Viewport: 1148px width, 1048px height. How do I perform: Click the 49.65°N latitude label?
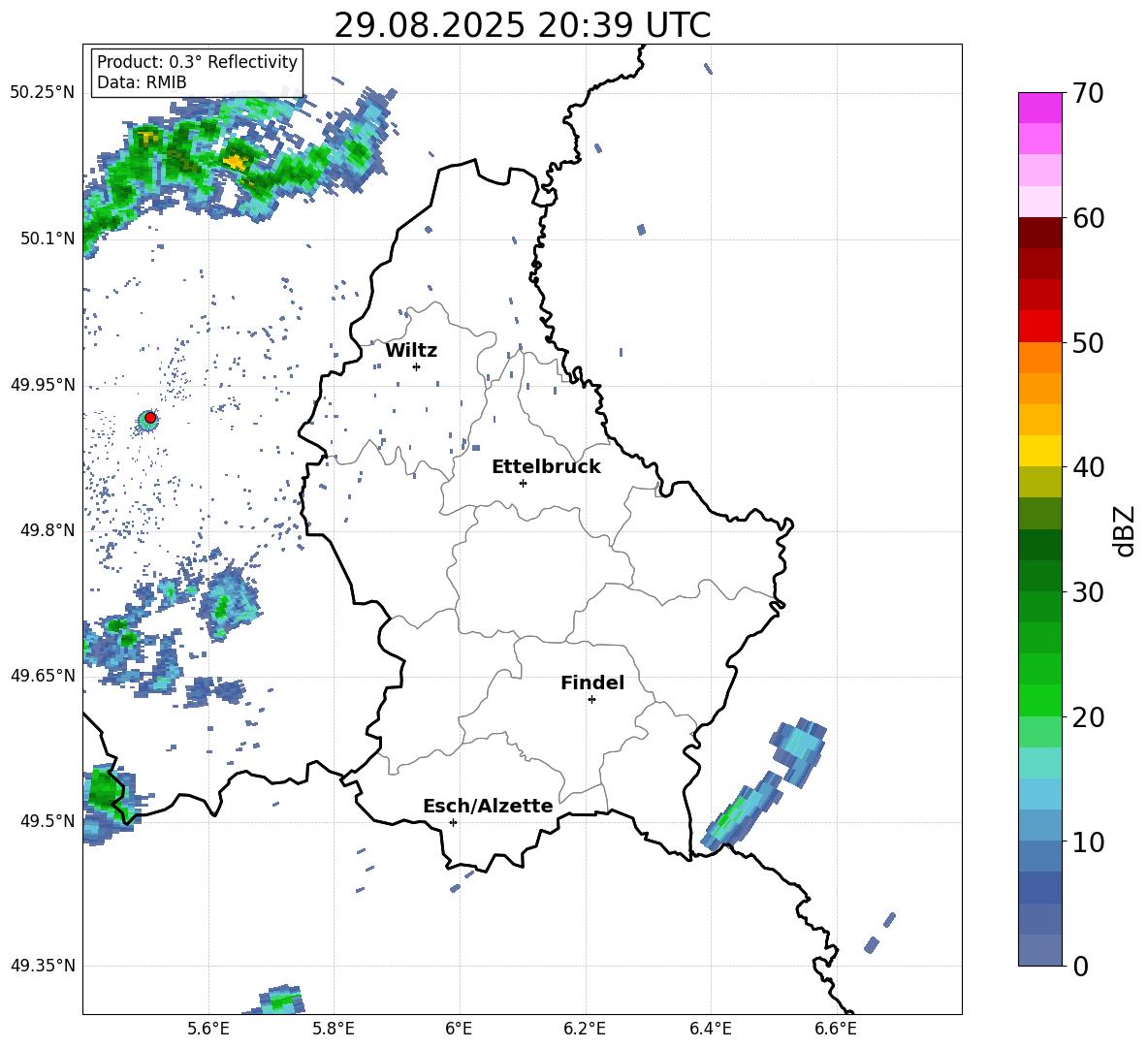pyautogui.click(x=43, y=676)
